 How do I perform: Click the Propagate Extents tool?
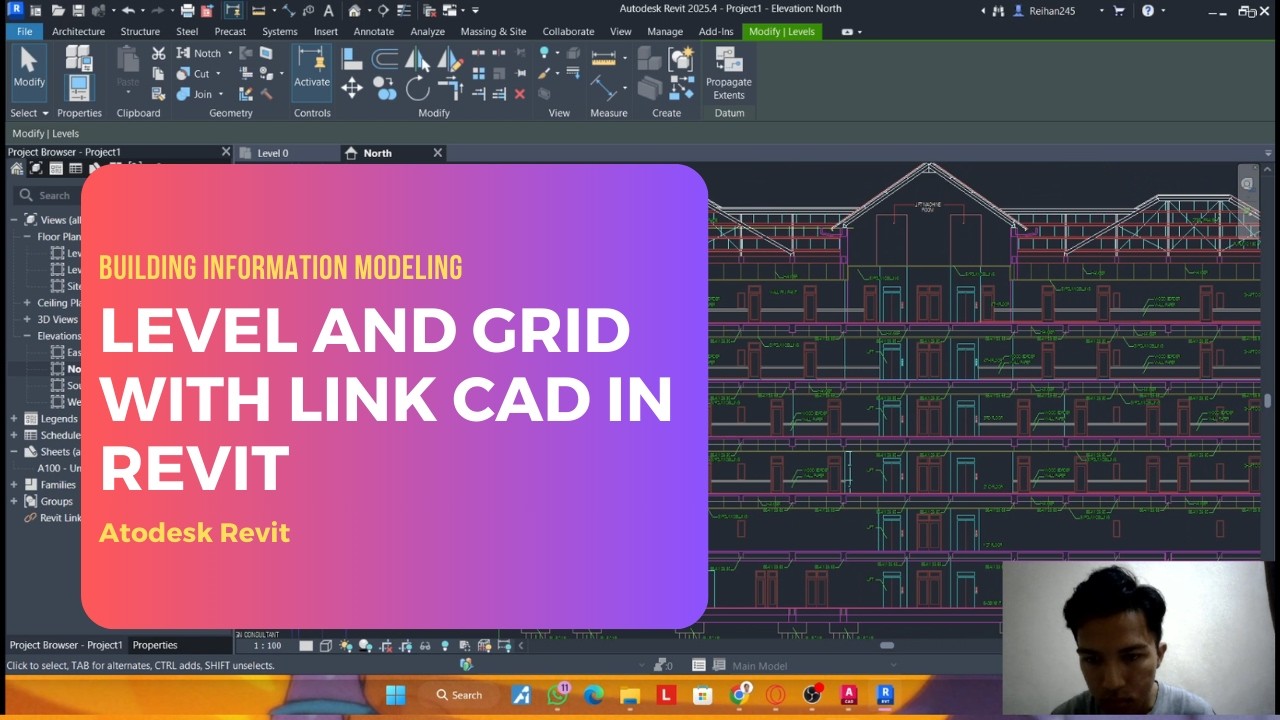[x=729, y=72]
